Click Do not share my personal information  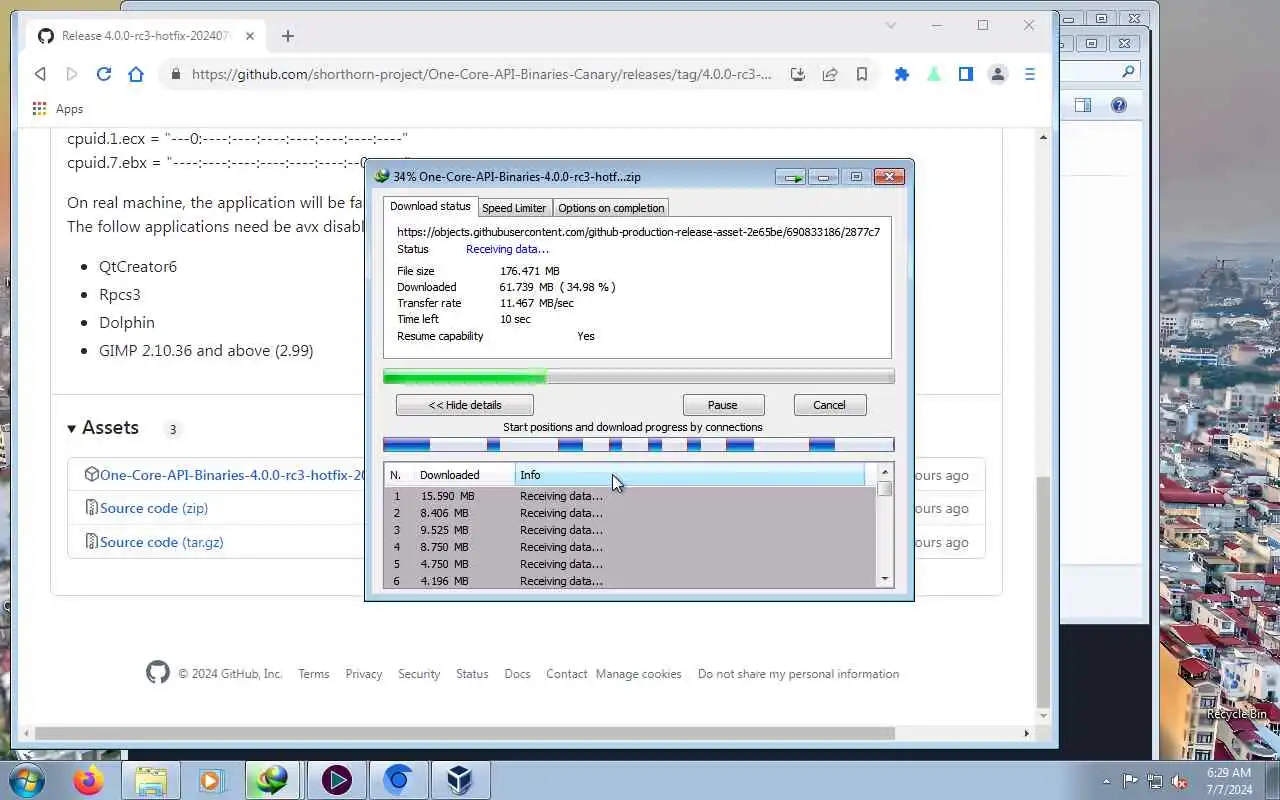[798, 674]
